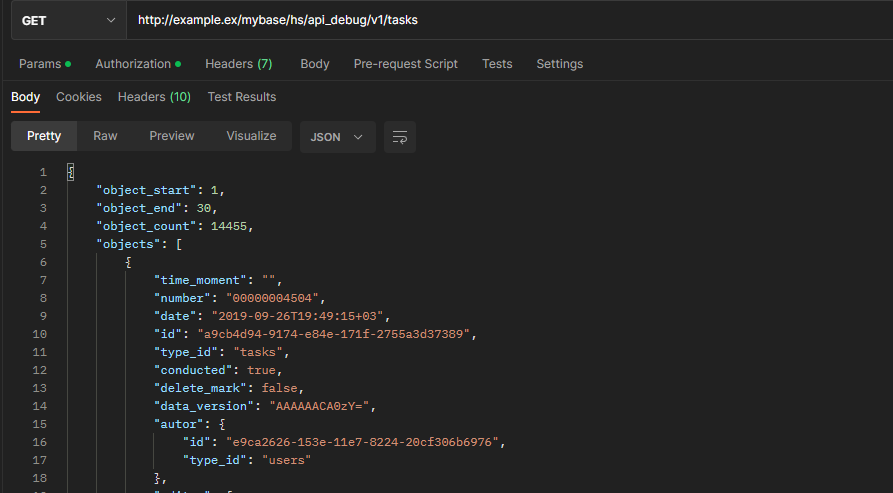The height and width of the screenshot is (493, 893).
Task: Select the Preview view mode
Action: [x=172, y=136]
